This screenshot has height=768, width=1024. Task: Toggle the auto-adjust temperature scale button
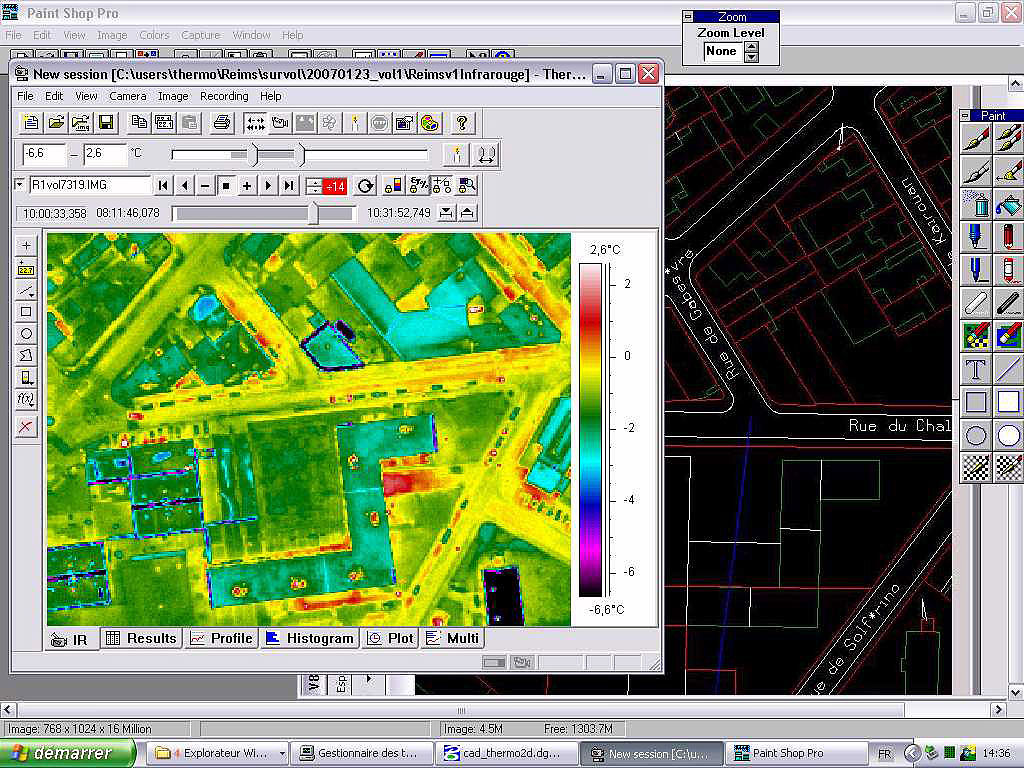pos(456,155)
